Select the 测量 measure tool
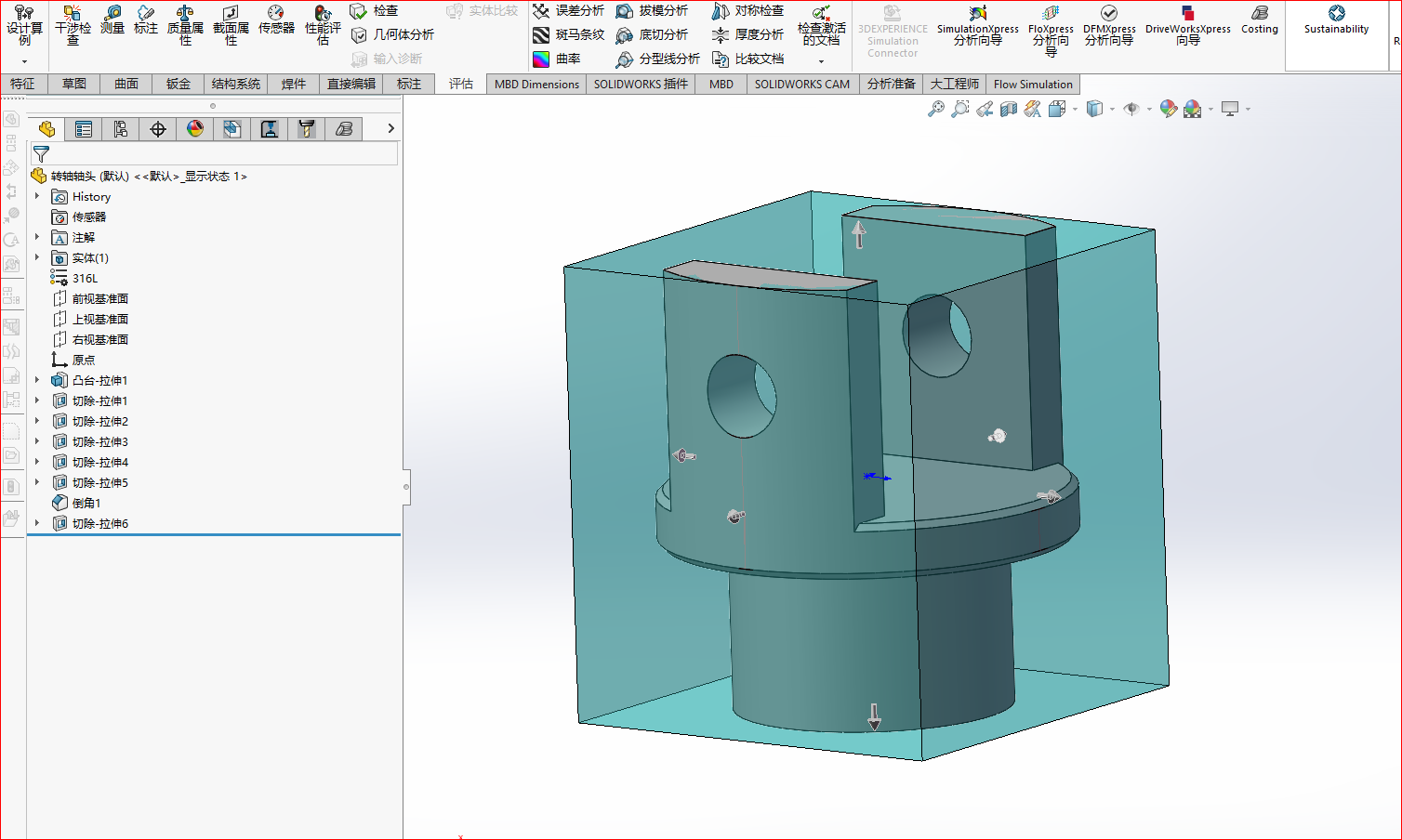This screenshot has height=840, width=1402. 112,20
